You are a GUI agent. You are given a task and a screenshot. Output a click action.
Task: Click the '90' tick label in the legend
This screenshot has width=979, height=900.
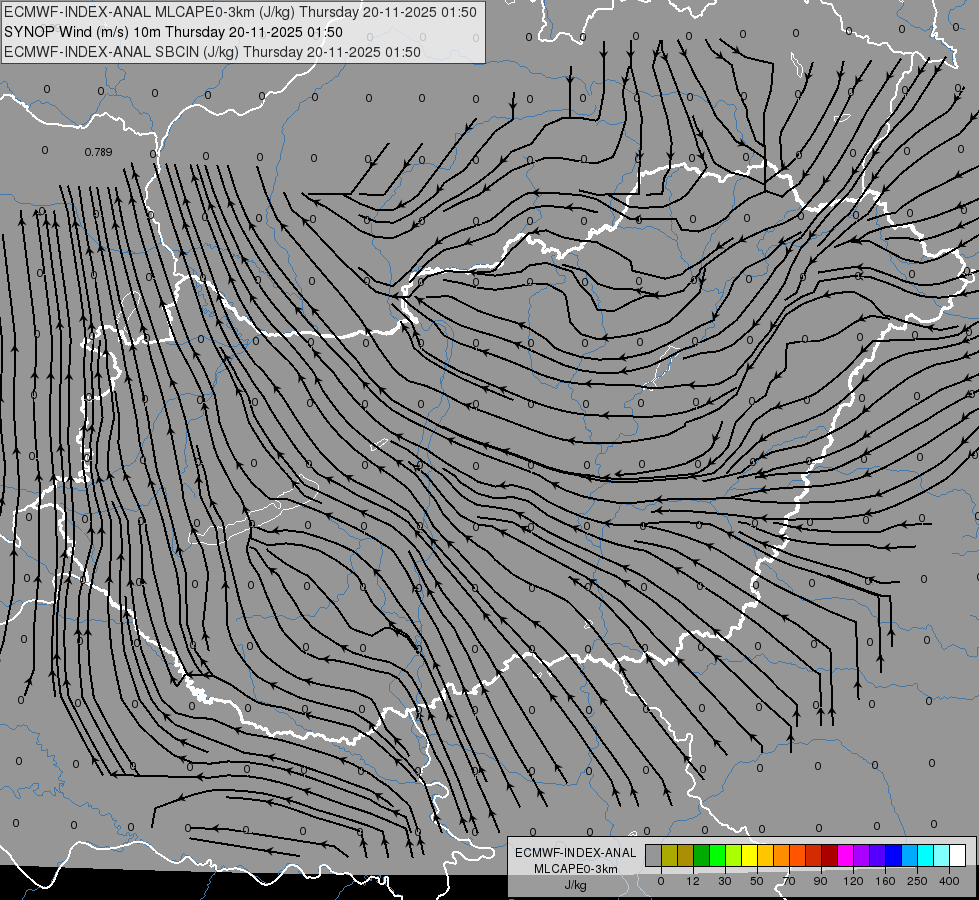point(820,881)
